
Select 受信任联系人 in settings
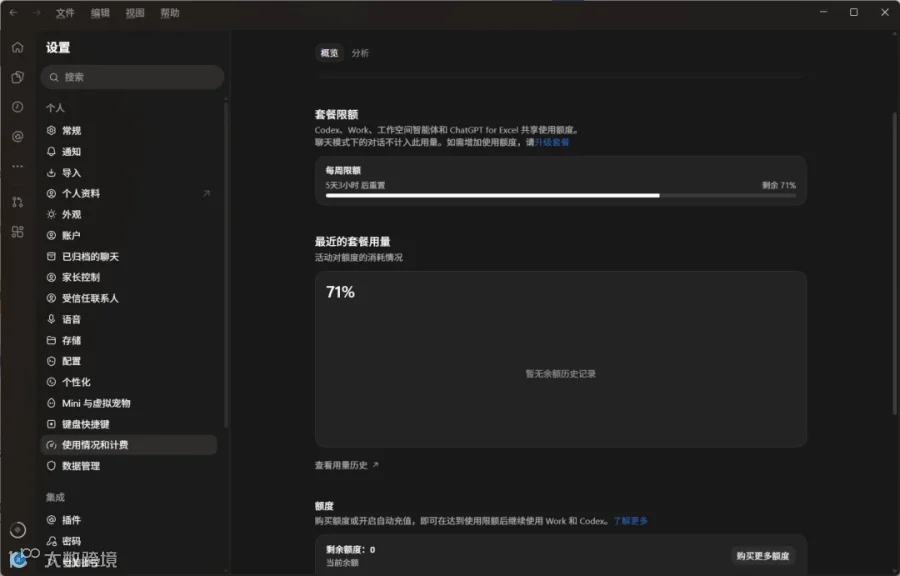pyautogui.click(x=129, y=298)
